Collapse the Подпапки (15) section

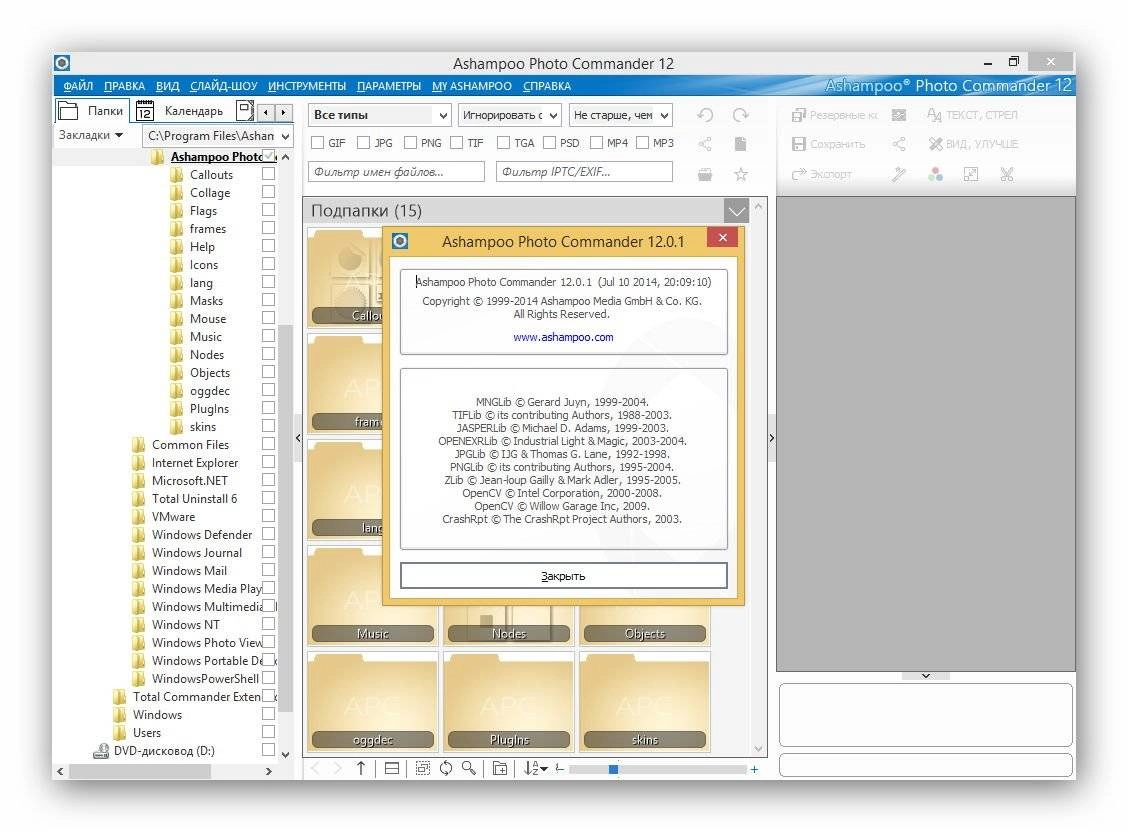[737, 211]
